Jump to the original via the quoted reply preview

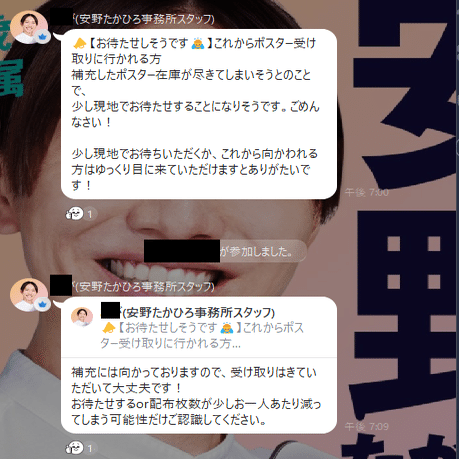click(x=199, y=327)
